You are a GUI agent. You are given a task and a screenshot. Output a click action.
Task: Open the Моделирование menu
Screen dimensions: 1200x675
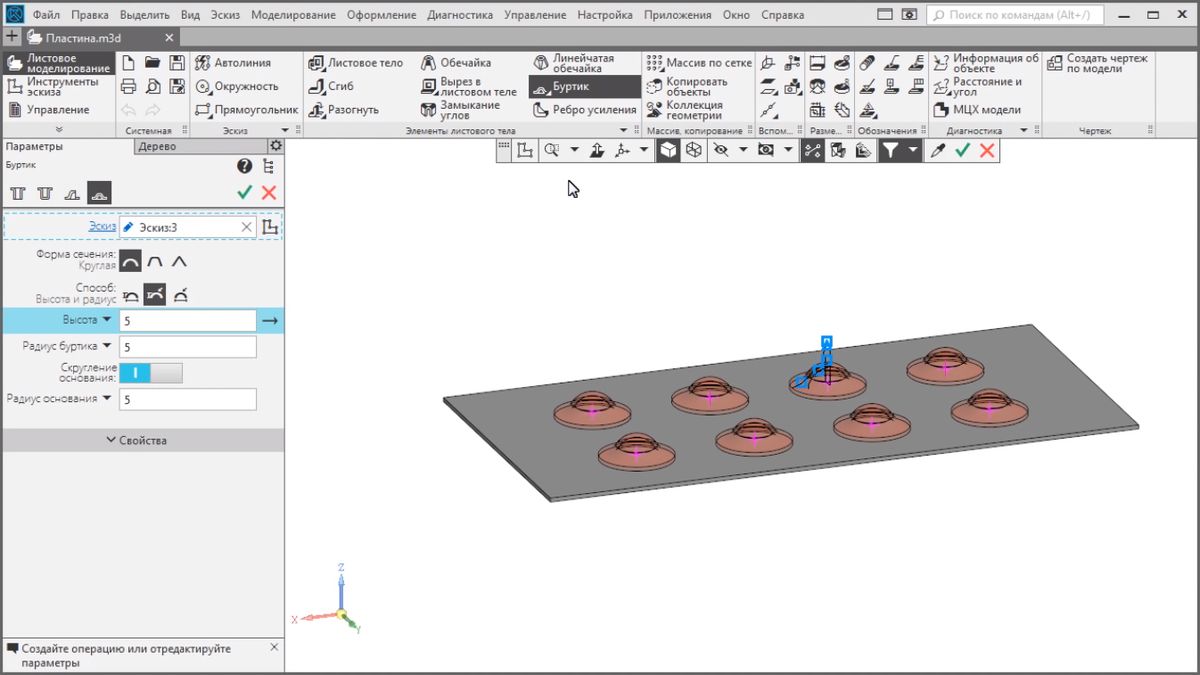tap(293, 15)
